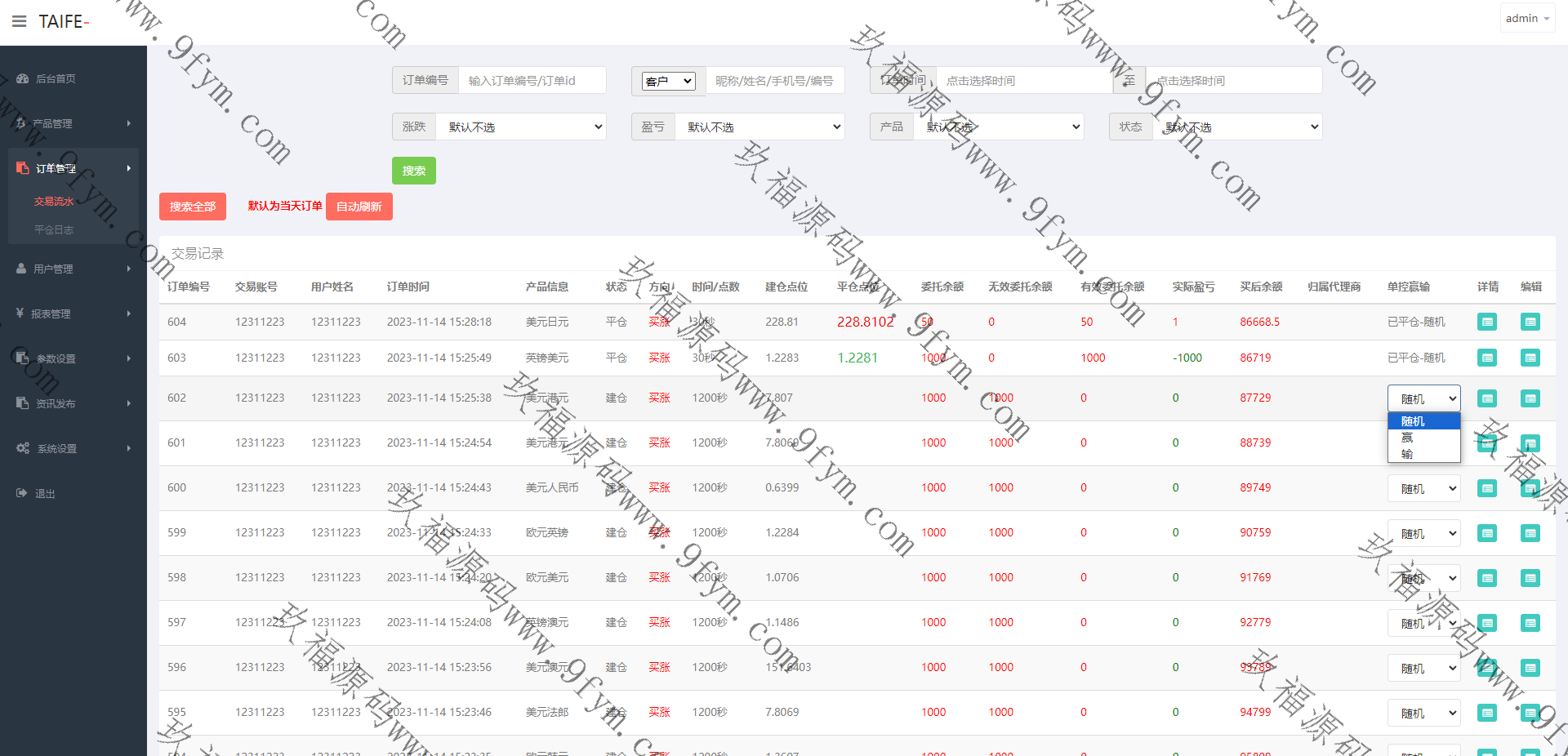This screenshot has height=756, width=1568.
Task: Click 退出 to log out
Action: tap(45, 493)
